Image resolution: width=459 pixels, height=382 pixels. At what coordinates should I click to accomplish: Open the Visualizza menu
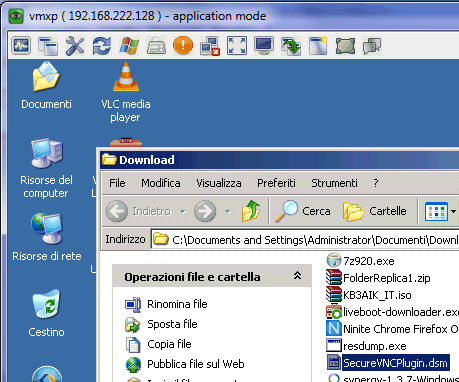[219, 183]
